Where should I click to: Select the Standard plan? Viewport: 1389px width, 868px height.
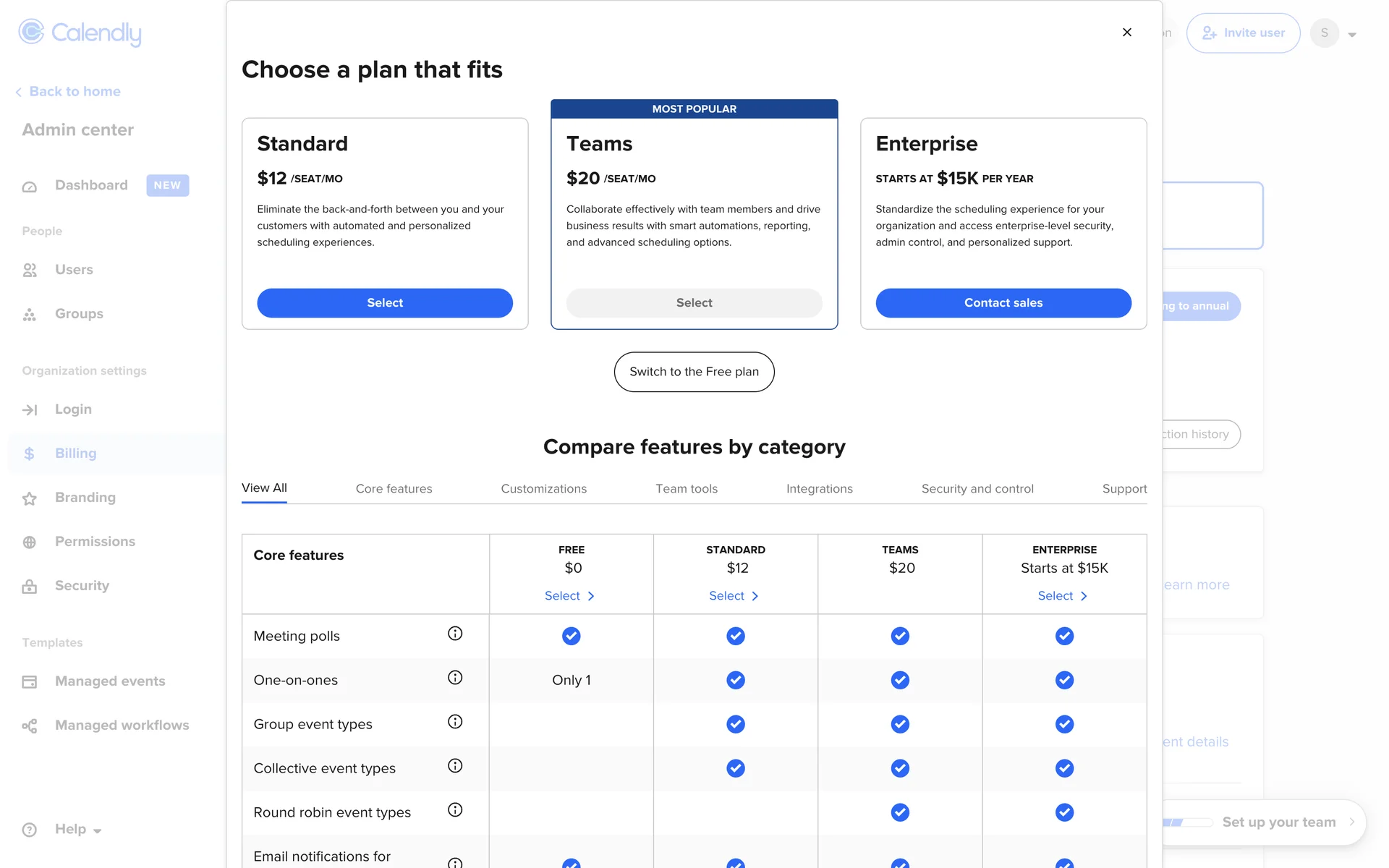tap(385, 303)
